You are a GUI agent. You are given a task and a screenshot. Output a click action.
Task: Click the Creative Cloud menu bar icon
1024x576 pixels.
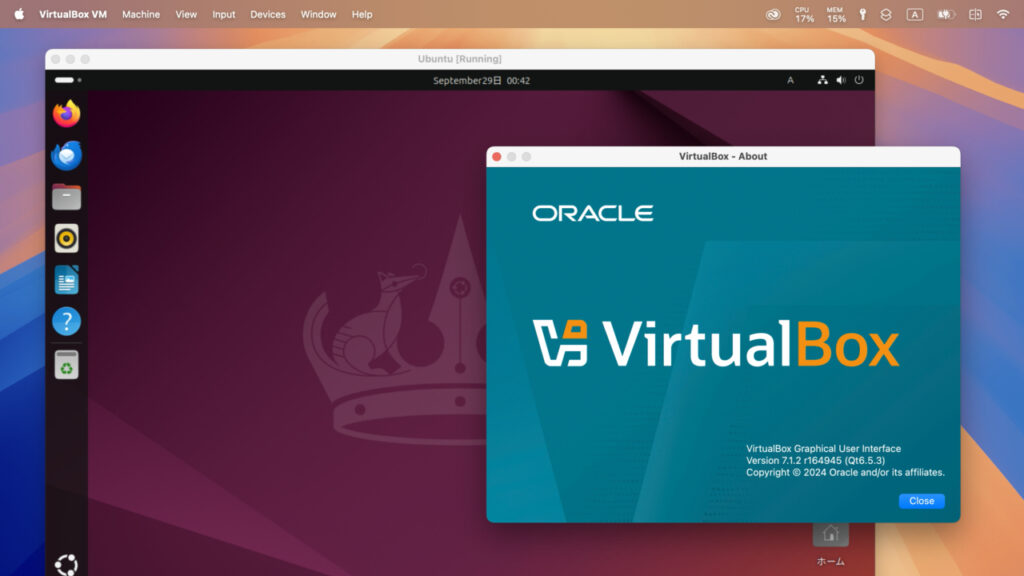(x=773, y=14)
